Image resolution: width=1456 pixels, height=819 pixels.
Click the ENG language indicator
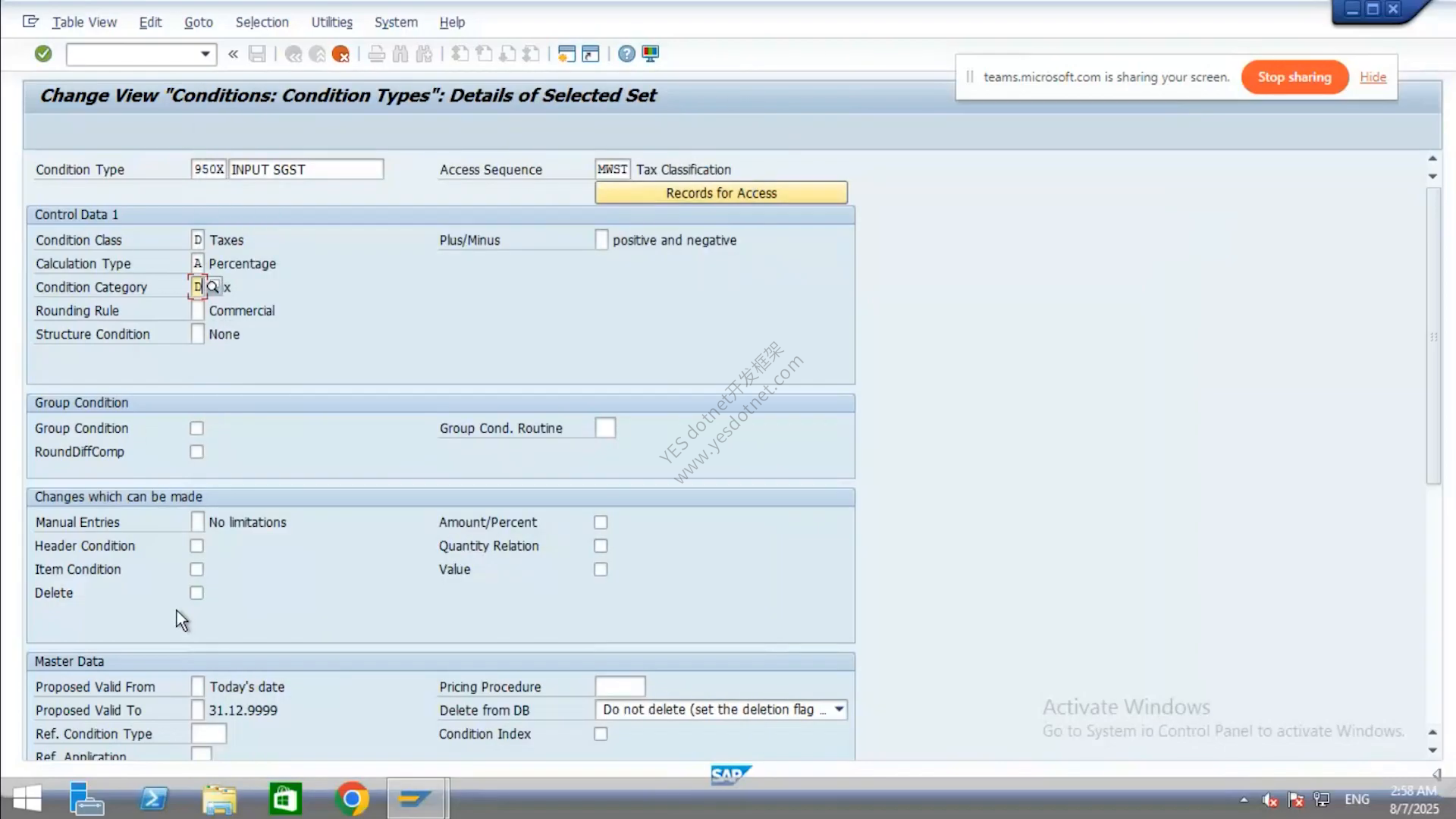(x=1357, y=799)
